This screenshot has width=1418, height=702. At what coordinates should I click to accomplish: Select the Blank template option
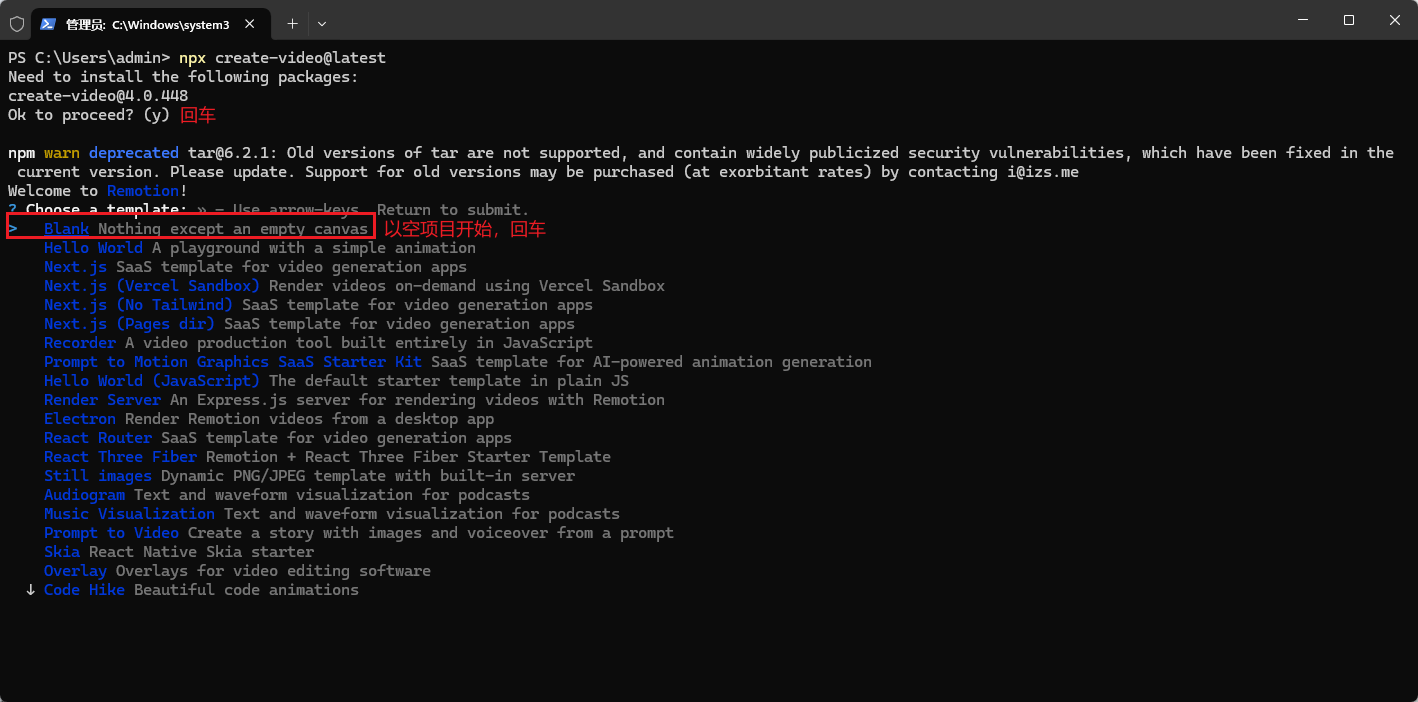tap(66, 229)
